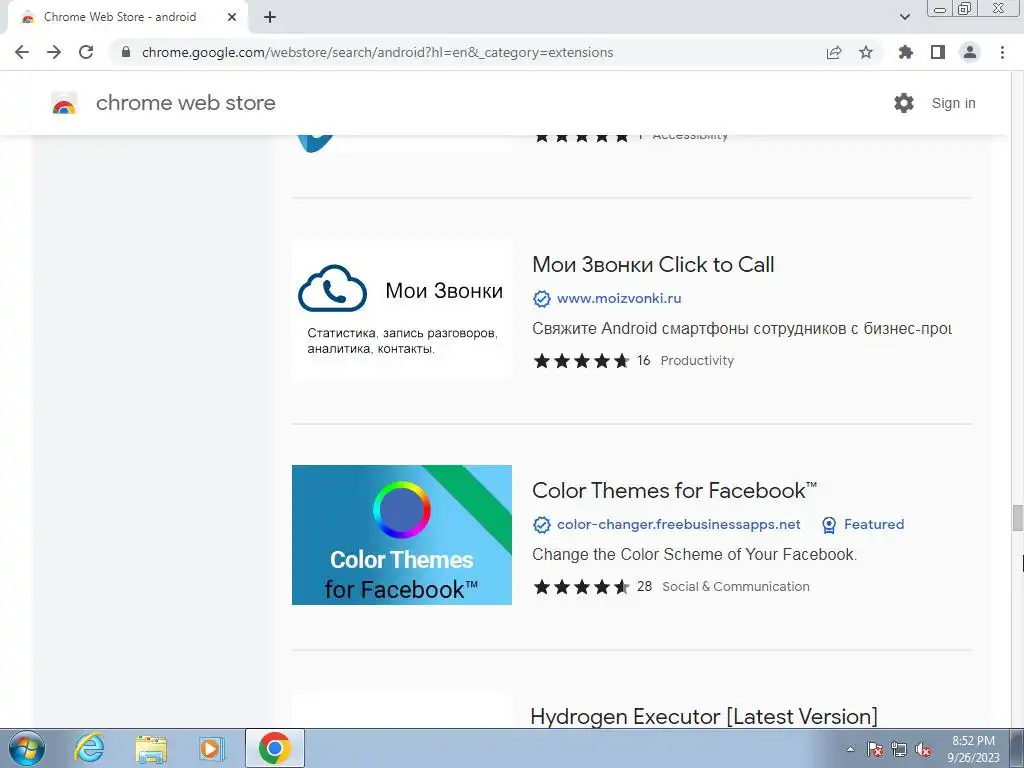Visit www.moizvonki.ru publisher link
Viewport: 1024px width, 768px height.
tap(619, 298)
